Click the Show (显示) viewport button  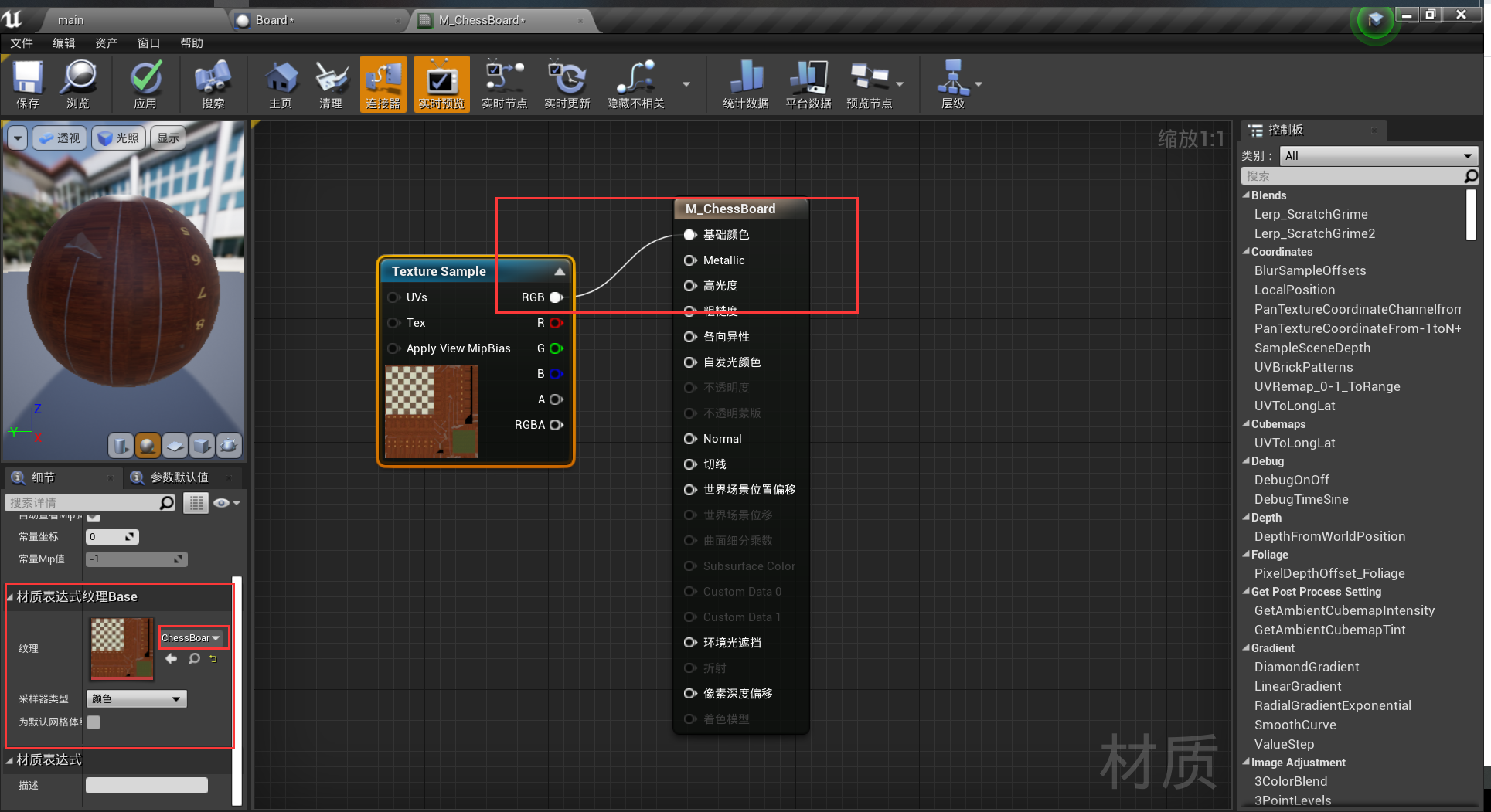coord(168,138)
